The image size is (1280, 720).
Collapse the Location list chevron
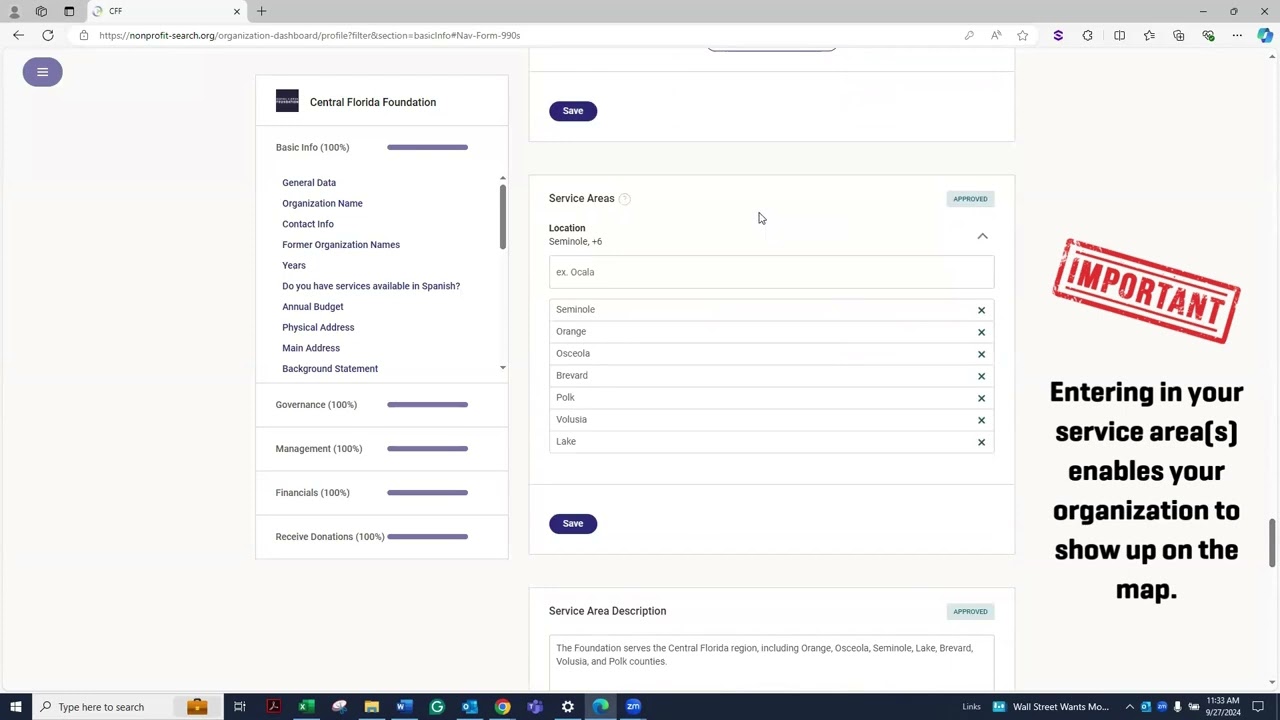click(982, 236)
